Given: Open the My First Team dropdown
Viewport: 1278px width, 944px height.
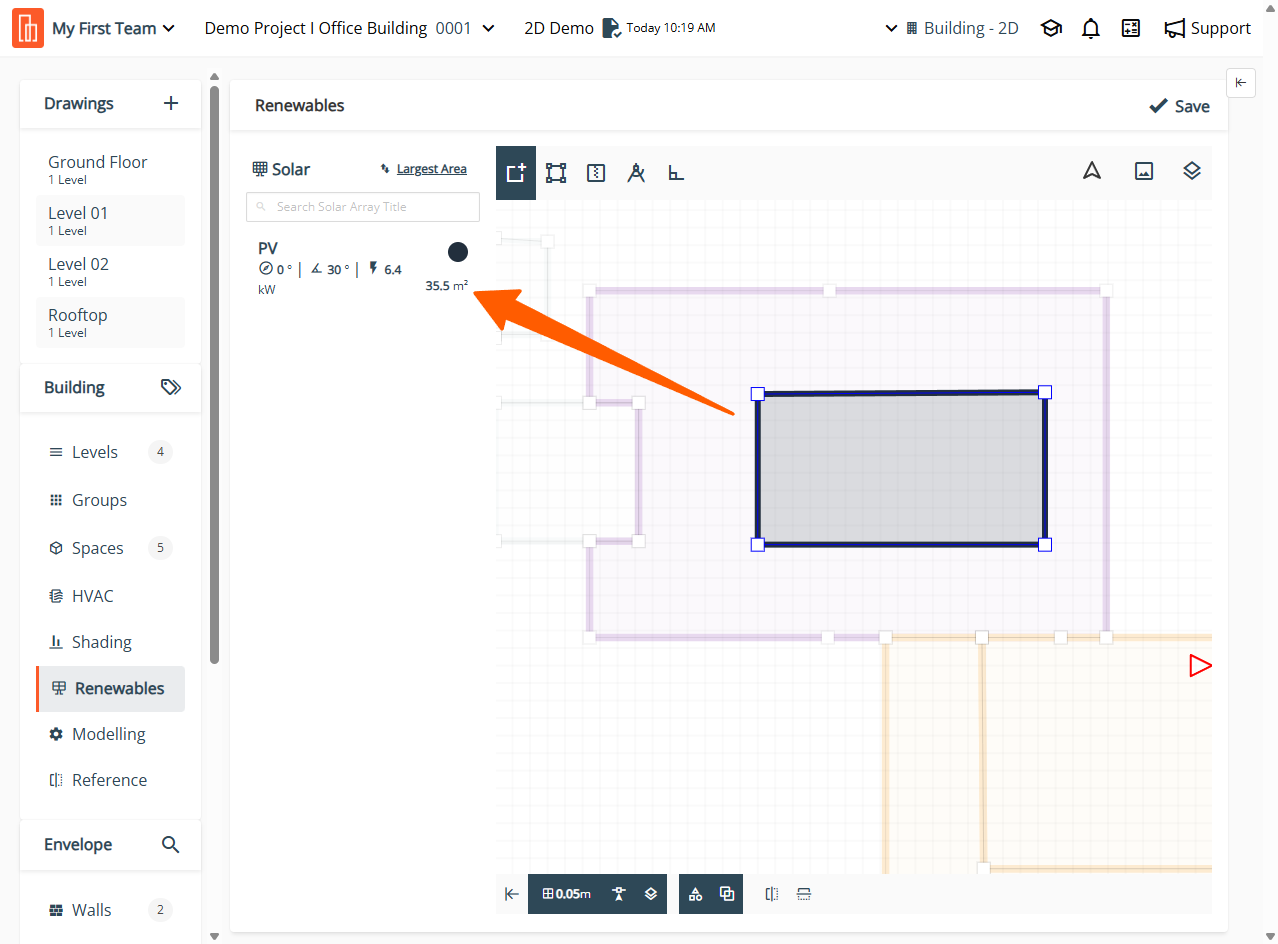Looking at the screenshot, I should 113,29.
